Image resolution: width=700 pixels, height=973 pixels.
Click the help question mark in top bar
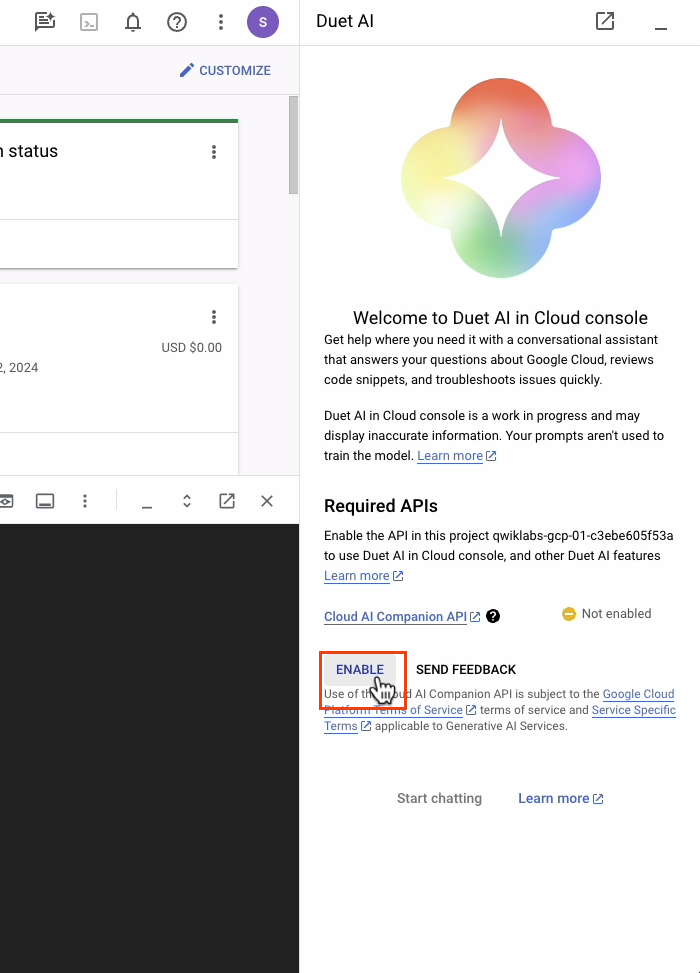[x=177, y=21]
